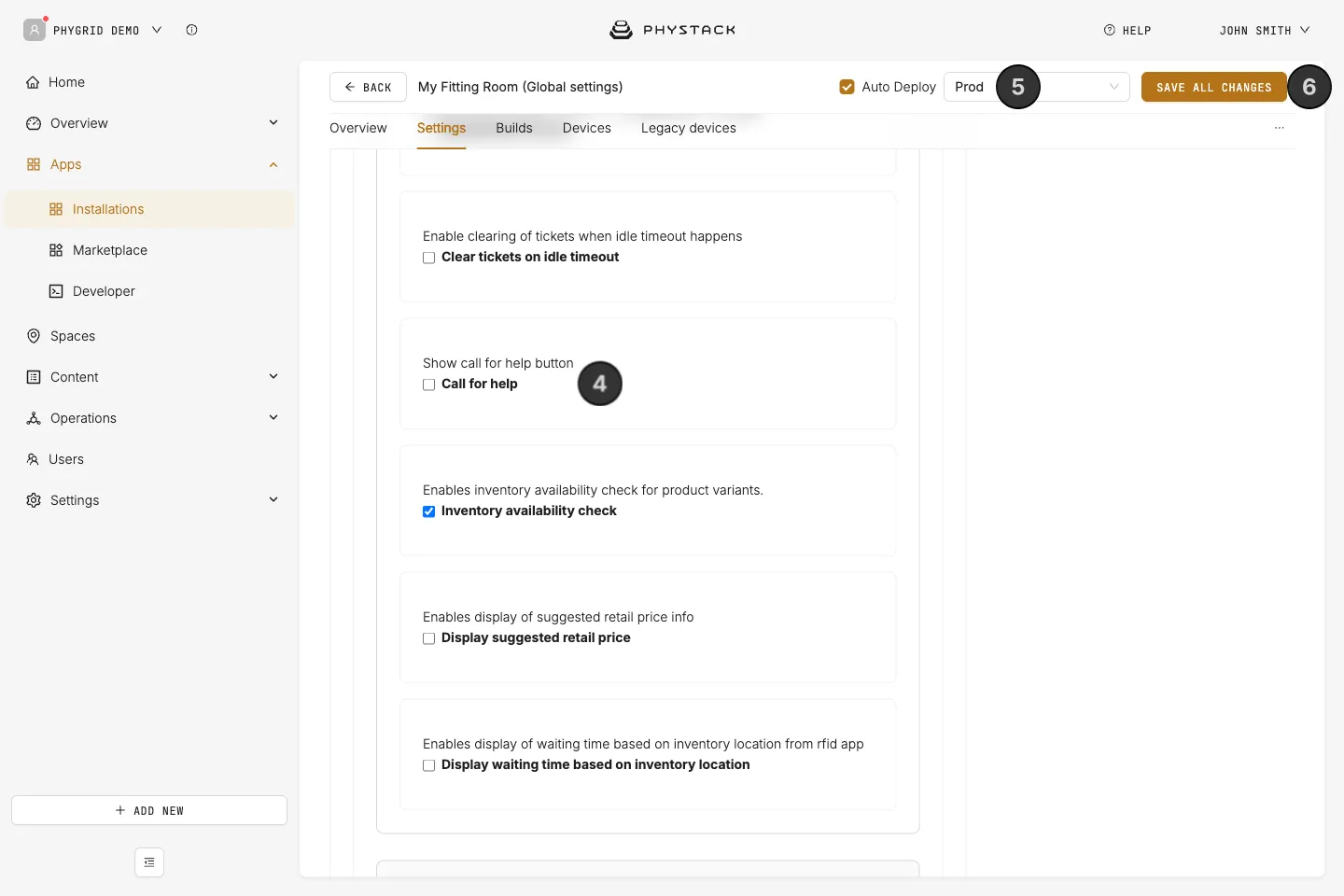Expand the Overview sidebar section

(273, 122)
